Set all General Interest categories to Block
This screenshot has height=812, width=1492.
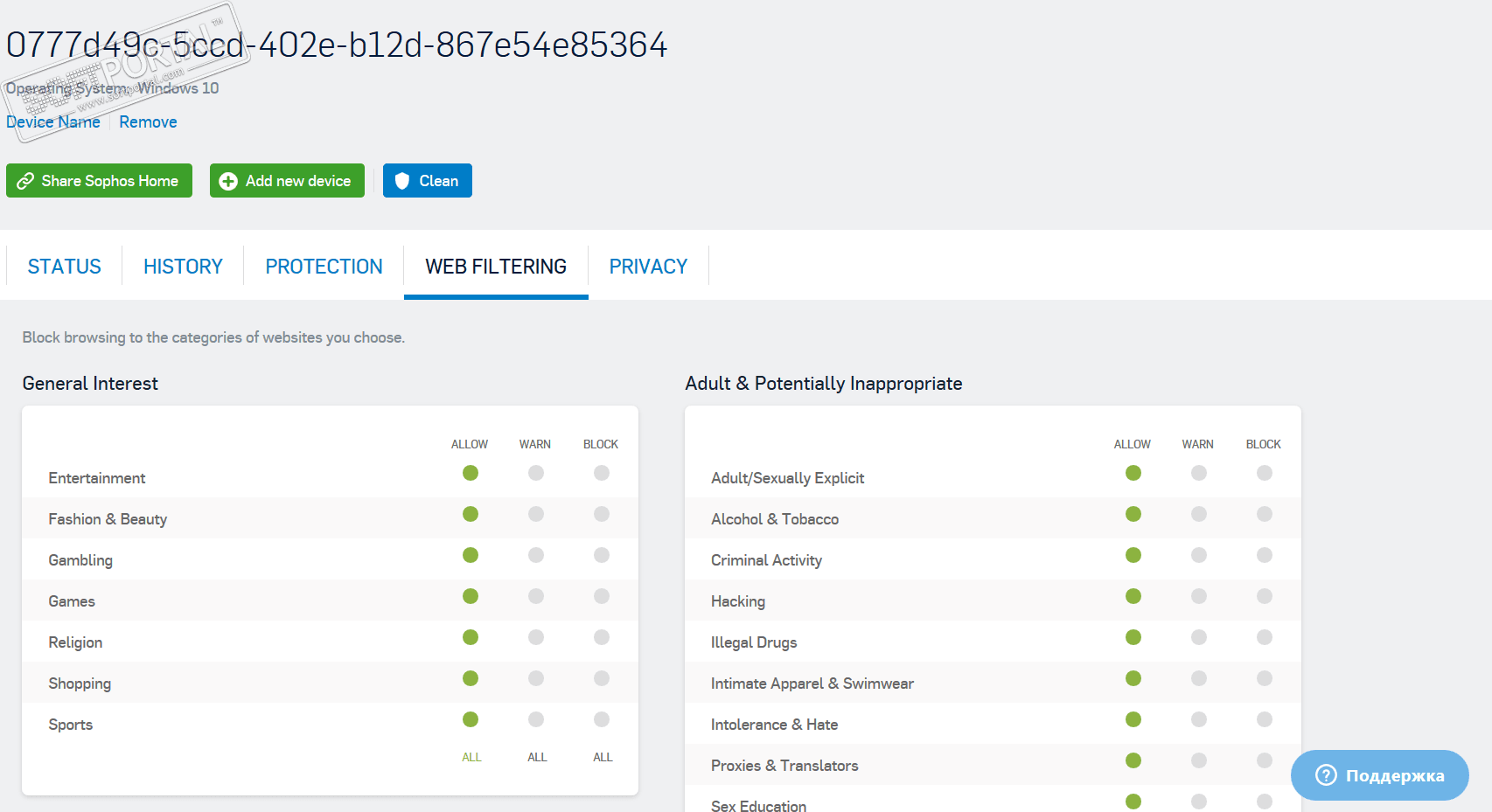pyautogui.click(x=603, y=757)
